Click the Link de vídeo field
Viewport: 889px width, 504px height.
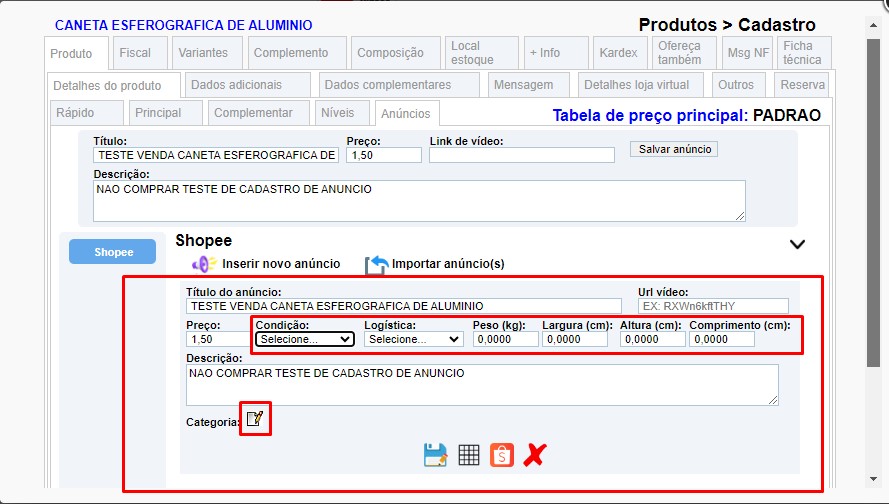pos(522,155)
